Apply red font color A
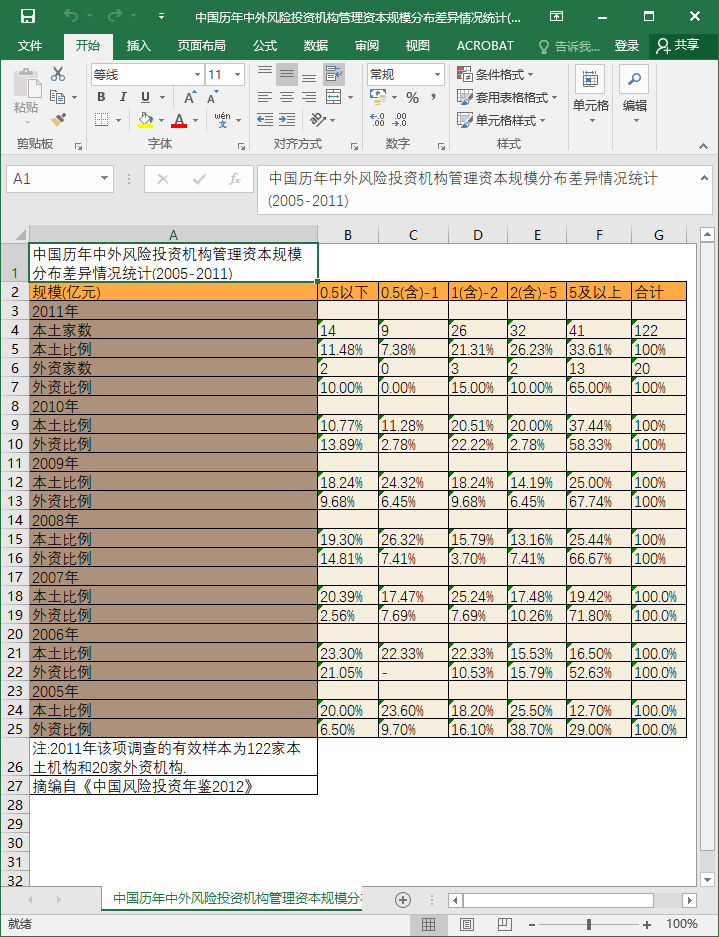This screenshot has width=719, height=937. [179, 120]
